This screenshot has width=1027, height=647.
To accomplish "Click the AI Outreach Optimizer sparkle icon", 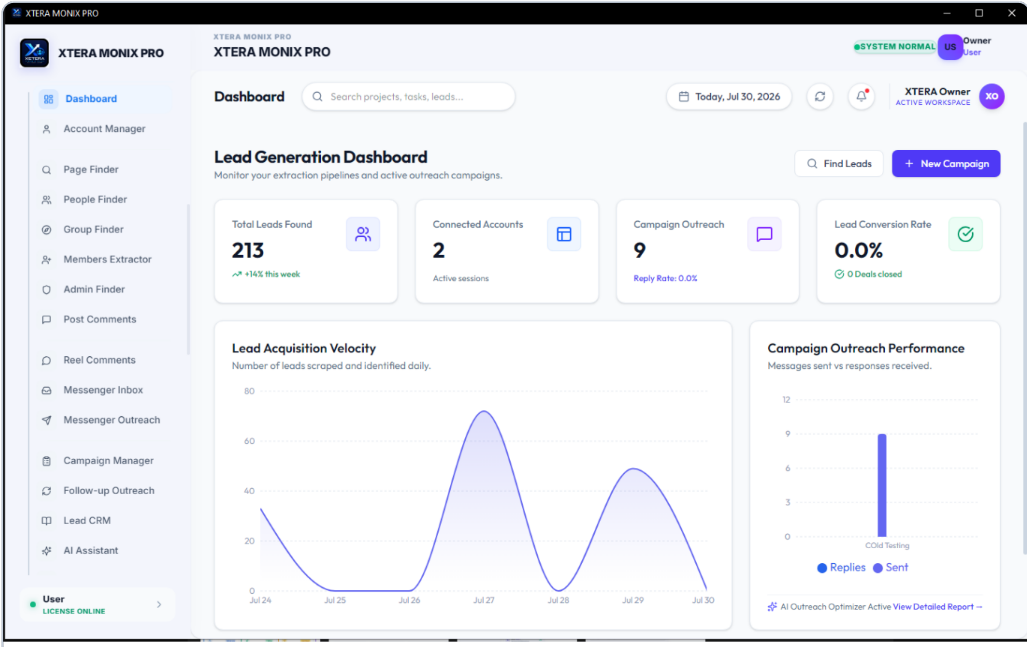I will pos(772,607).
